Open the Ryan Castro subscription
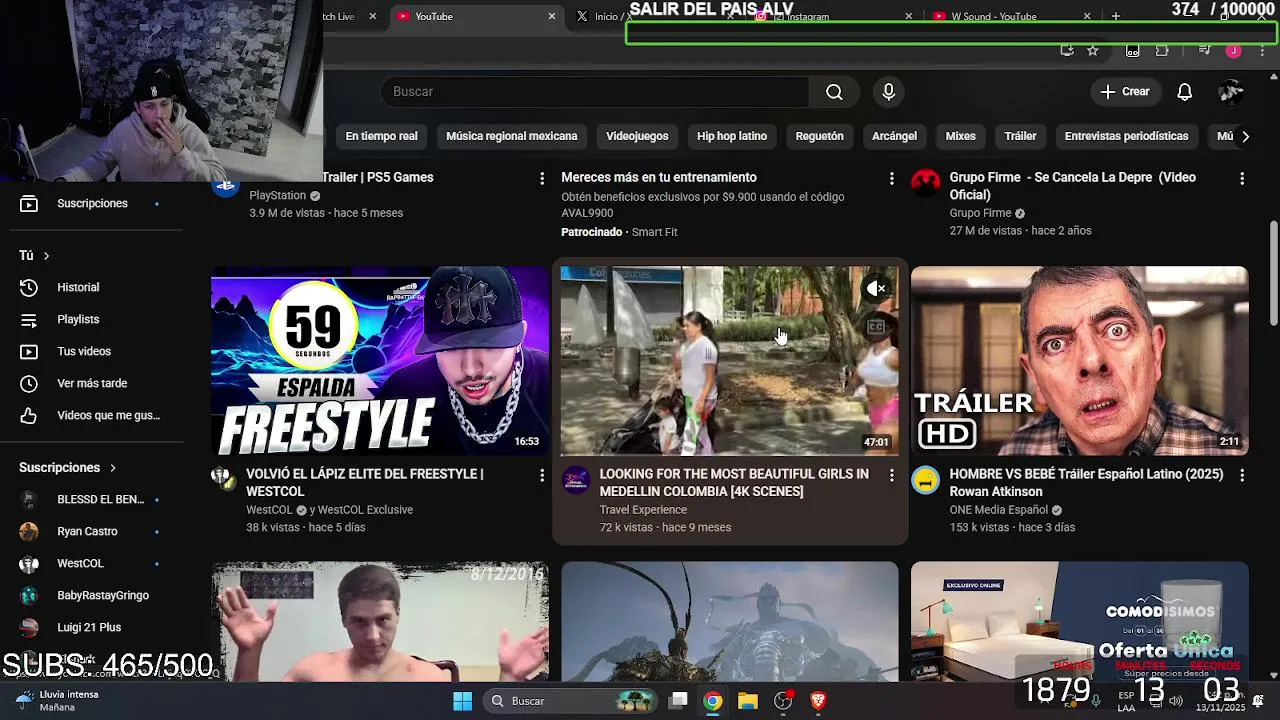 tap(92, 531)
